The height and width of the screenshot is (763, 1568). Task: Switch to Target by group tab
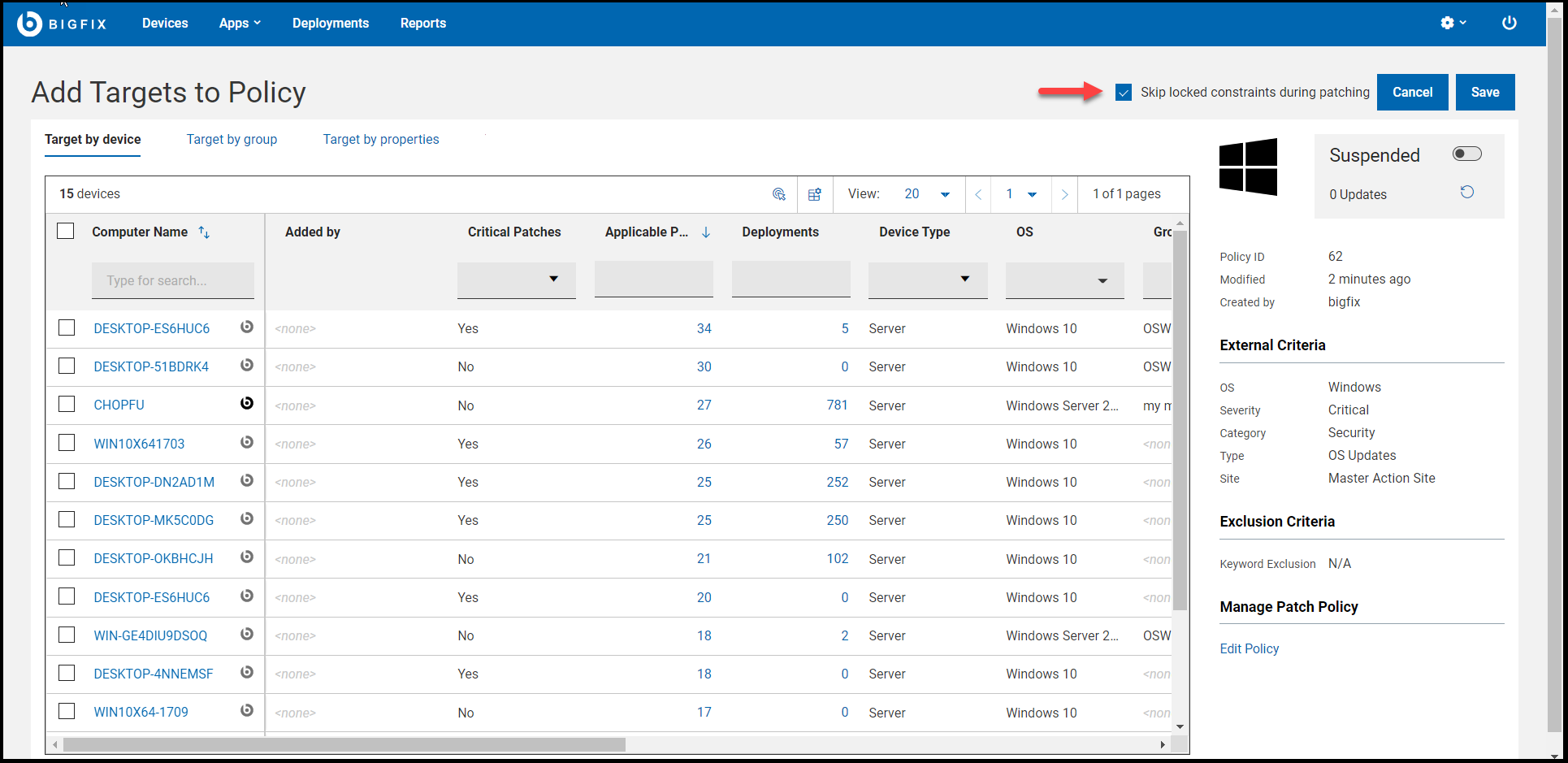[x=232, y=140]
